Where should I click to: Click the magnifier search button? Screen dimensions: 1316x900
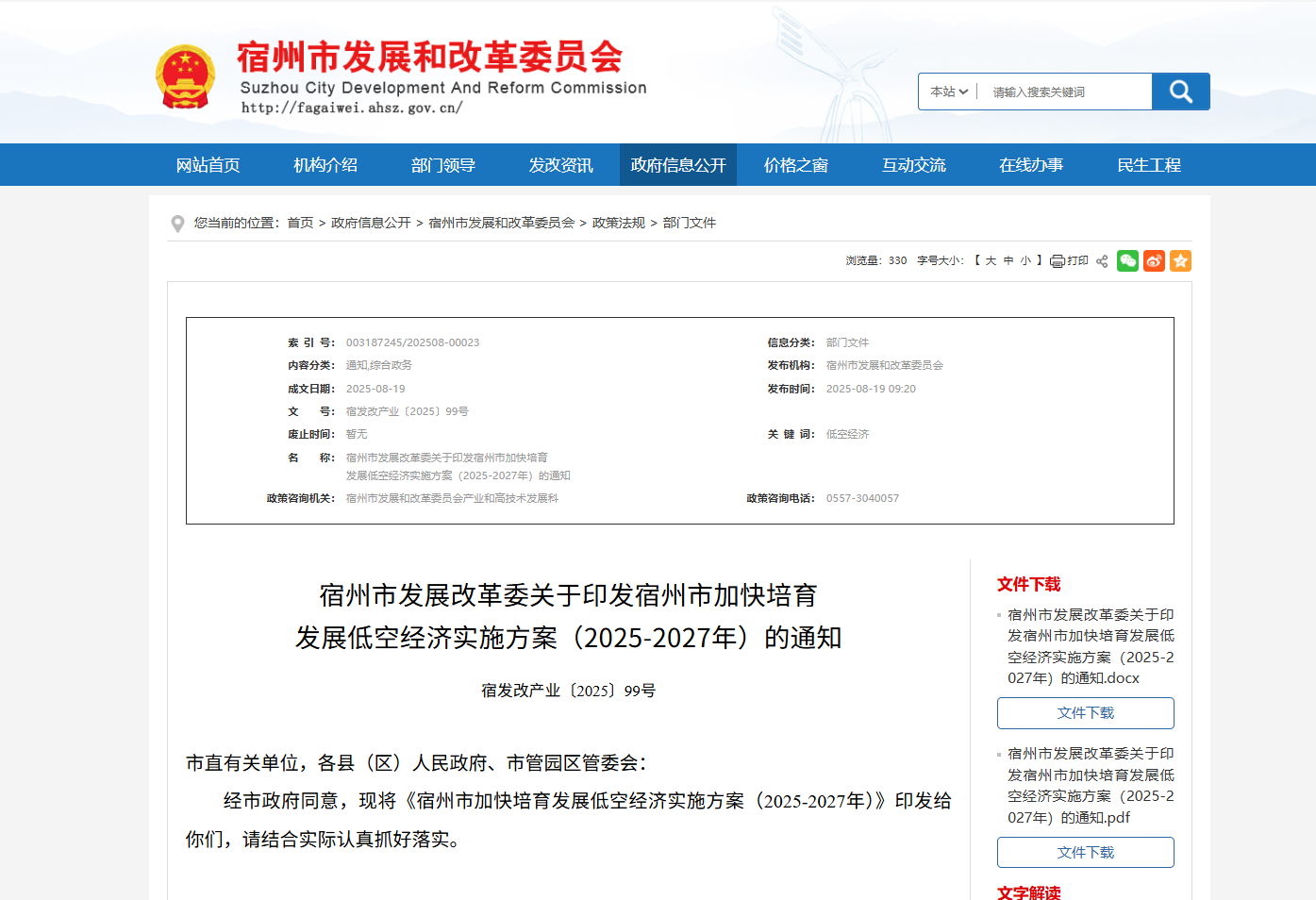tap(1180, 92)
